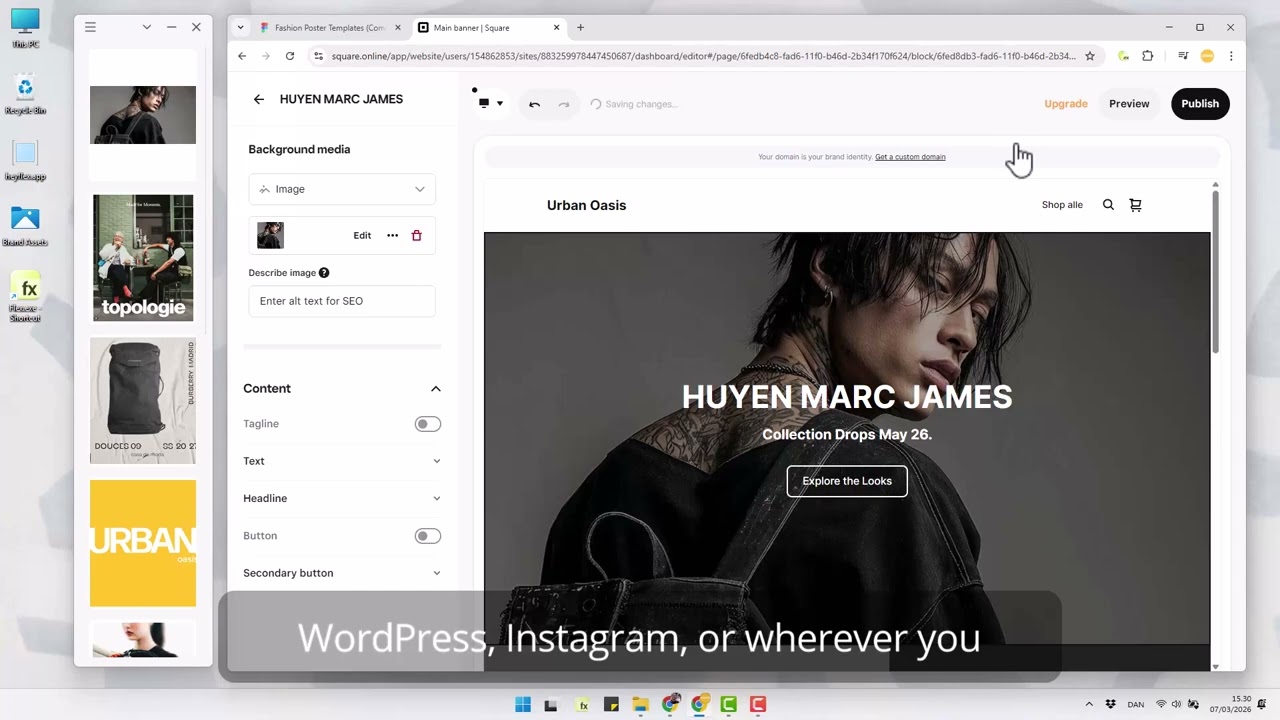1280x720 pixels.
Task: Click the Explore the Looks banner button
Action: pyautogui.click(x=847, y=481)
